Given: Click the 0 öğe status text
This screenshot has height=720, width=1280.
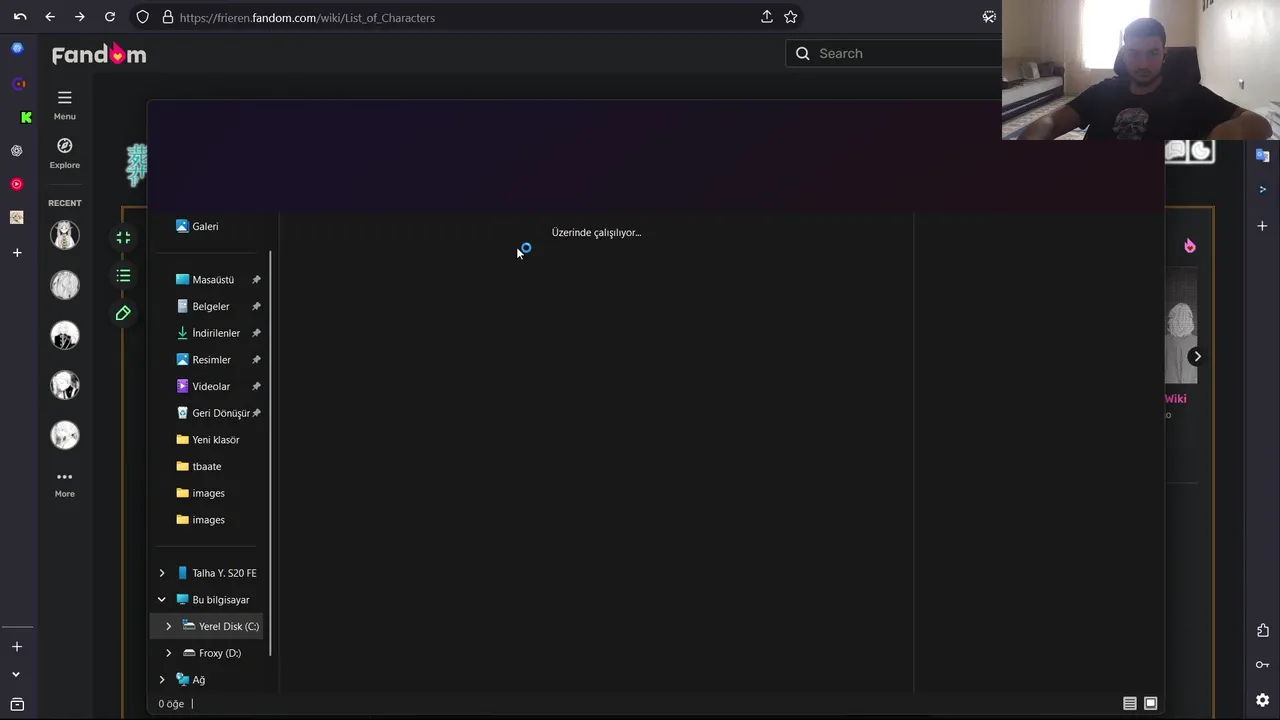Looking at the screenshot, I should click(x=171, y=704).
